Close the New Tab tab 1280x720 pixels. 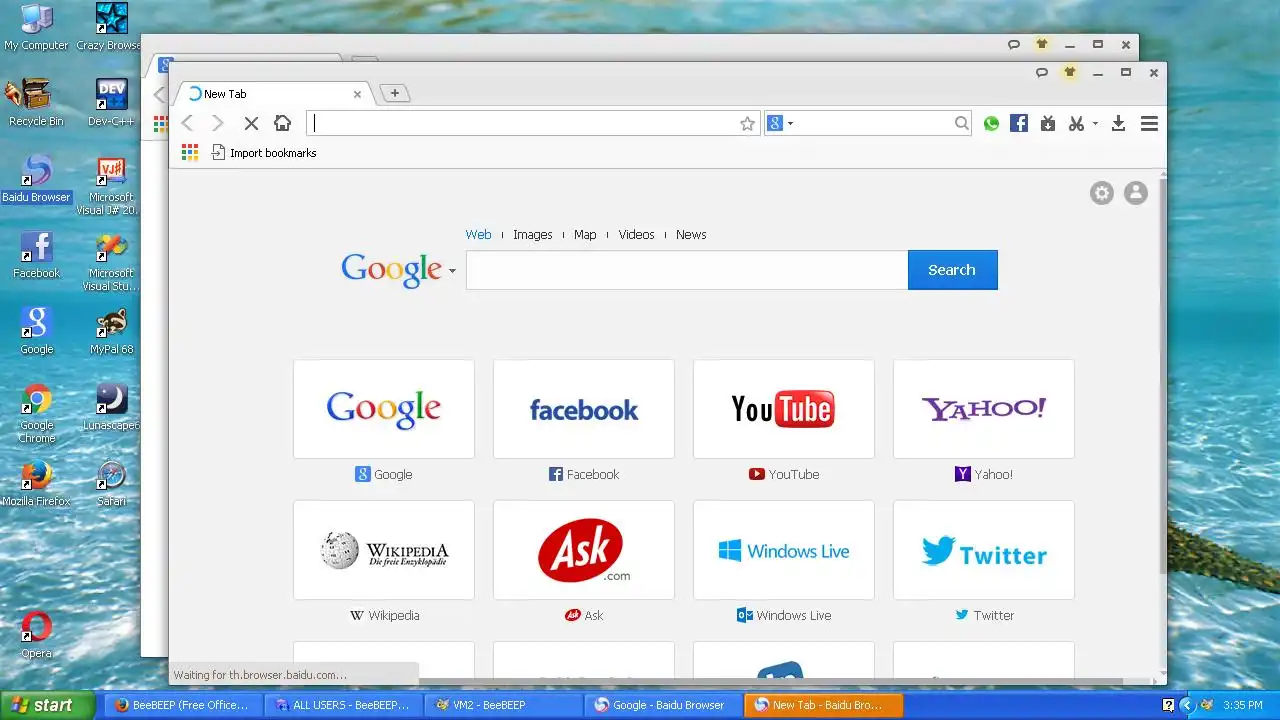pos(357,94)
